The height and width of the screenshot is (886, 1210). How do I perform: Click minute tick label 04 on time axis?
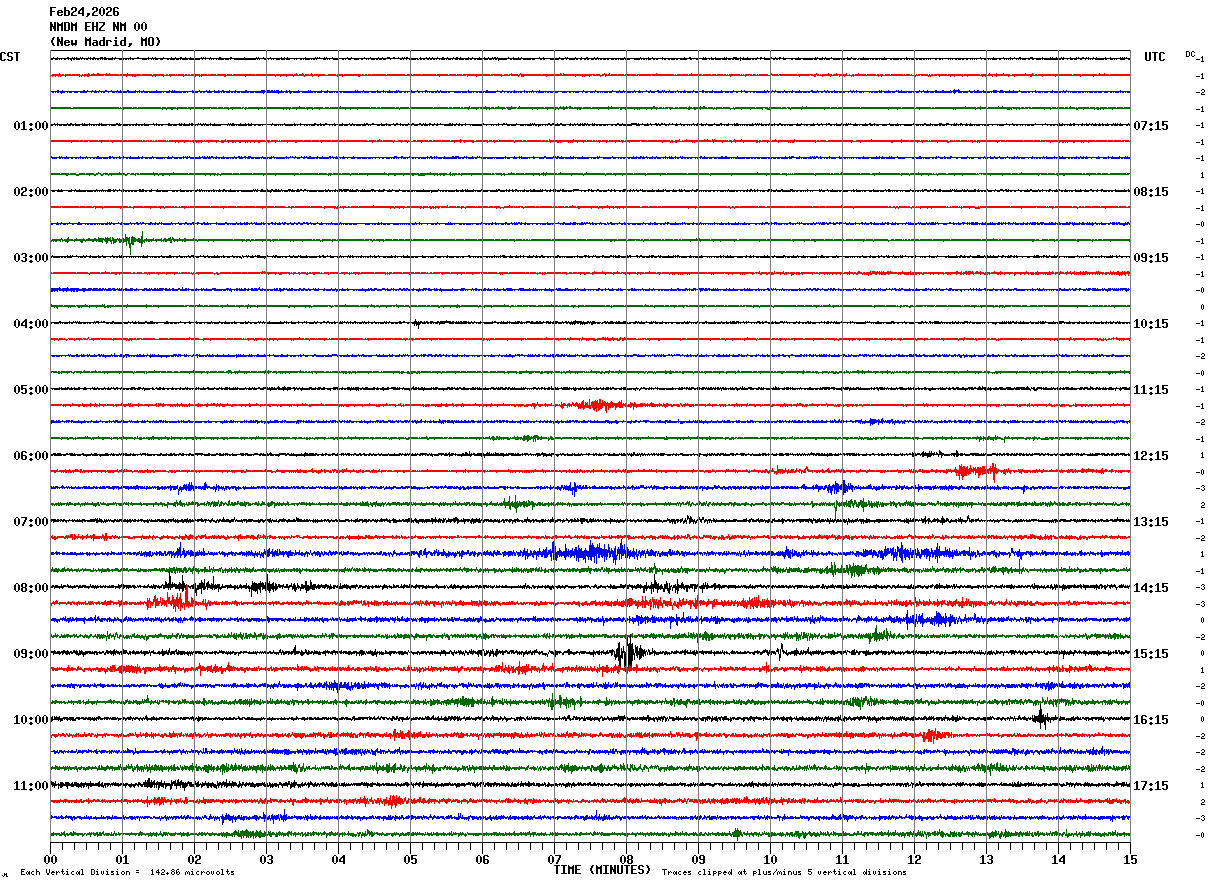tap(338, 859)
